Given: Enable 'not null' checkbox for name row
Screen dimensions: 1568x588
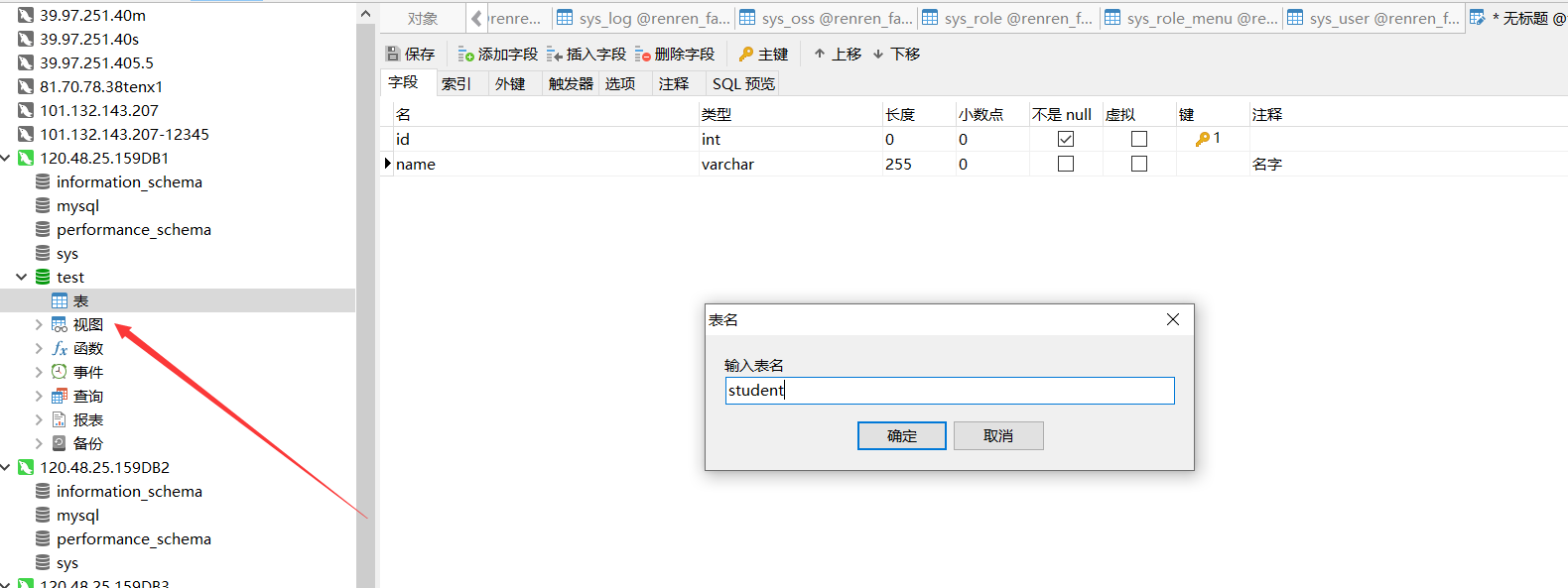Looking at the screenshot, I should (x=1066, y=165).
